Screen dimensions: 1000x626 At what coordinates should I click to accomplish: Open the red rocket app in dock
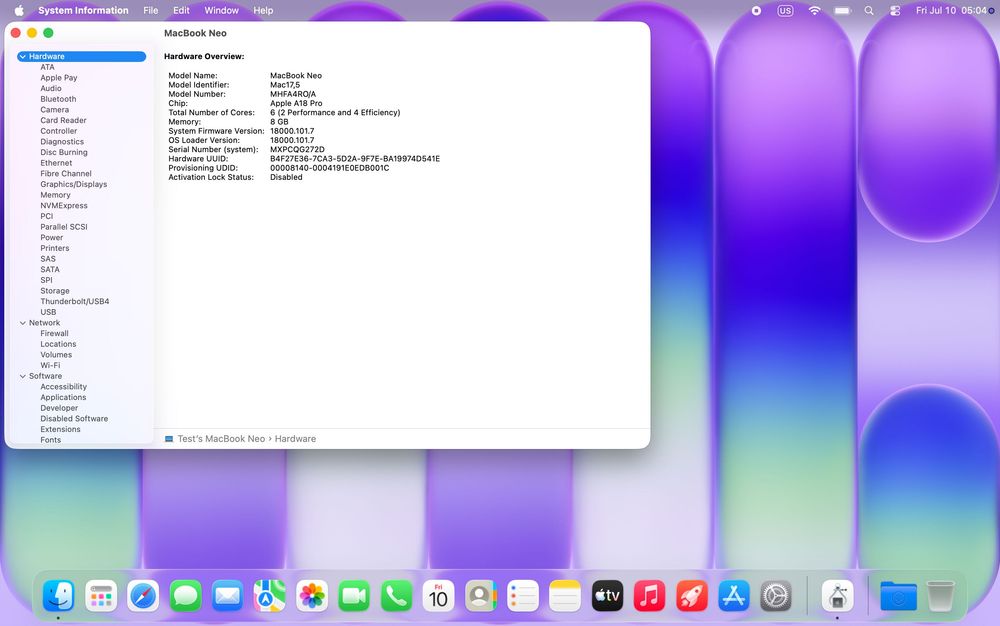click(691, 596)
